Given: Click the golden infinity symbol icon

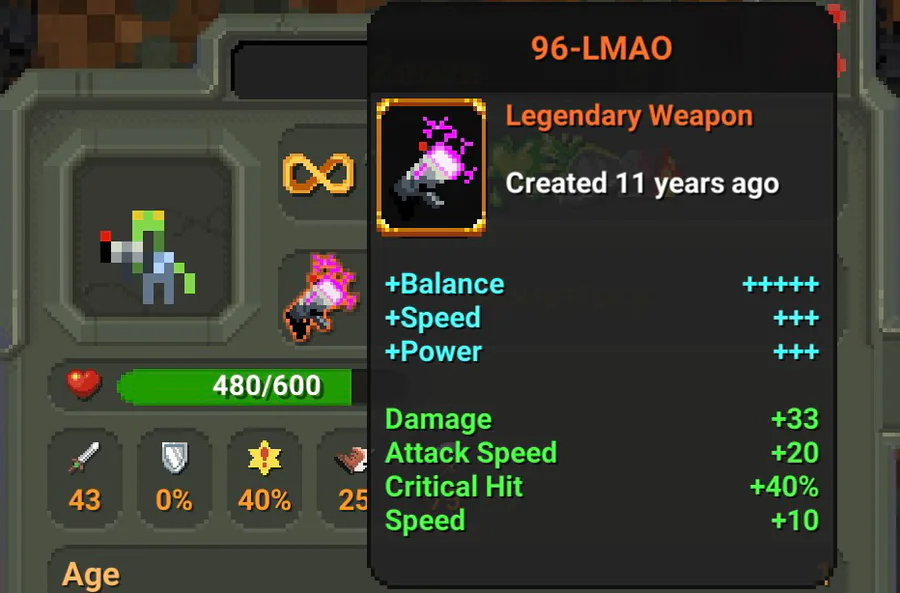Looking at the screenshot, I should point(319,173).
